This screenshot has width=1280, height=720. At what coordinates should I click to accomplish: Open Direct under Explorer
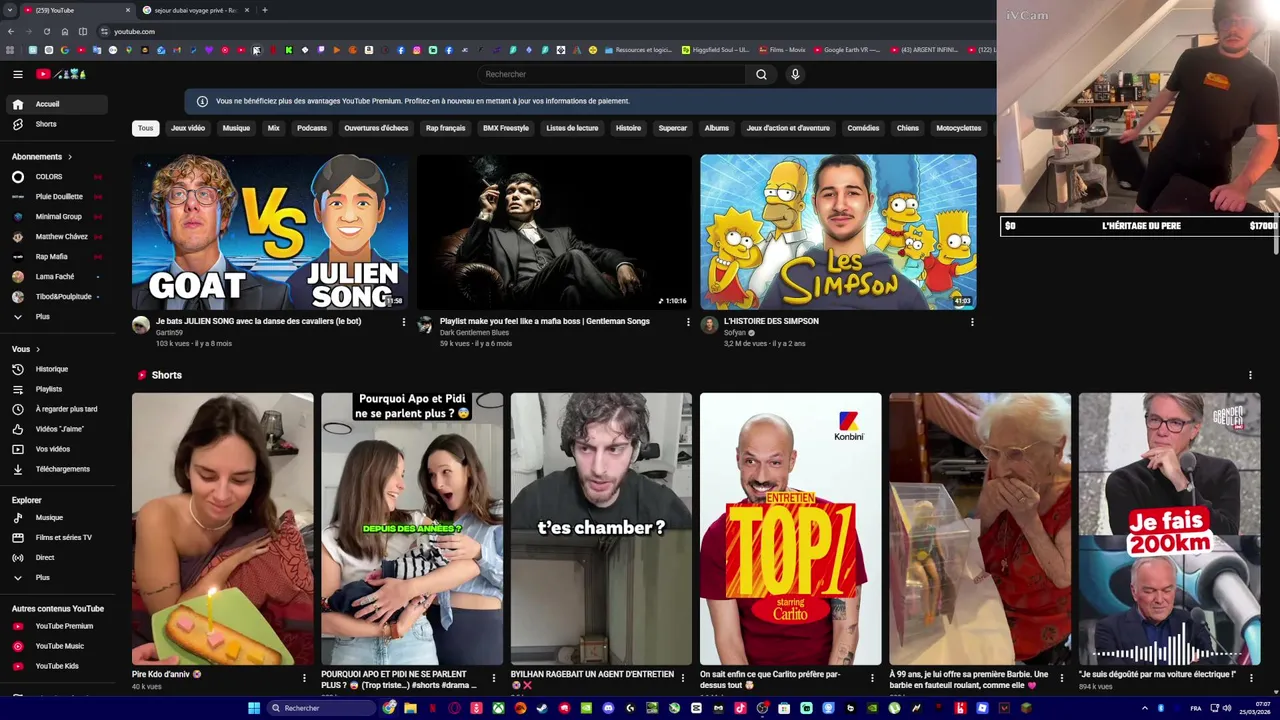[58, 558]
